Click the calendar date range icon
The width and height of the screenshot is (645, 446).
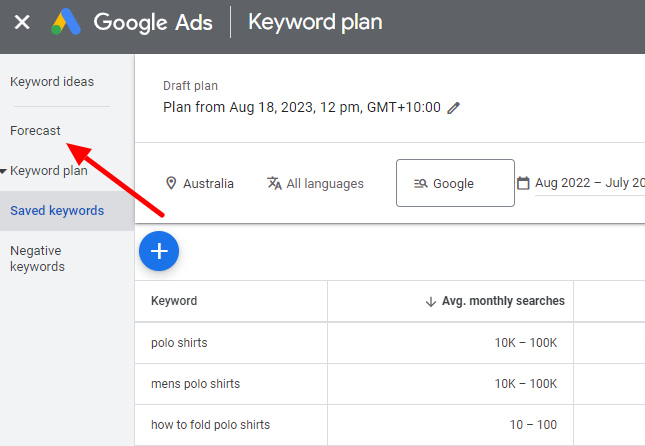(x=523, y=183)
